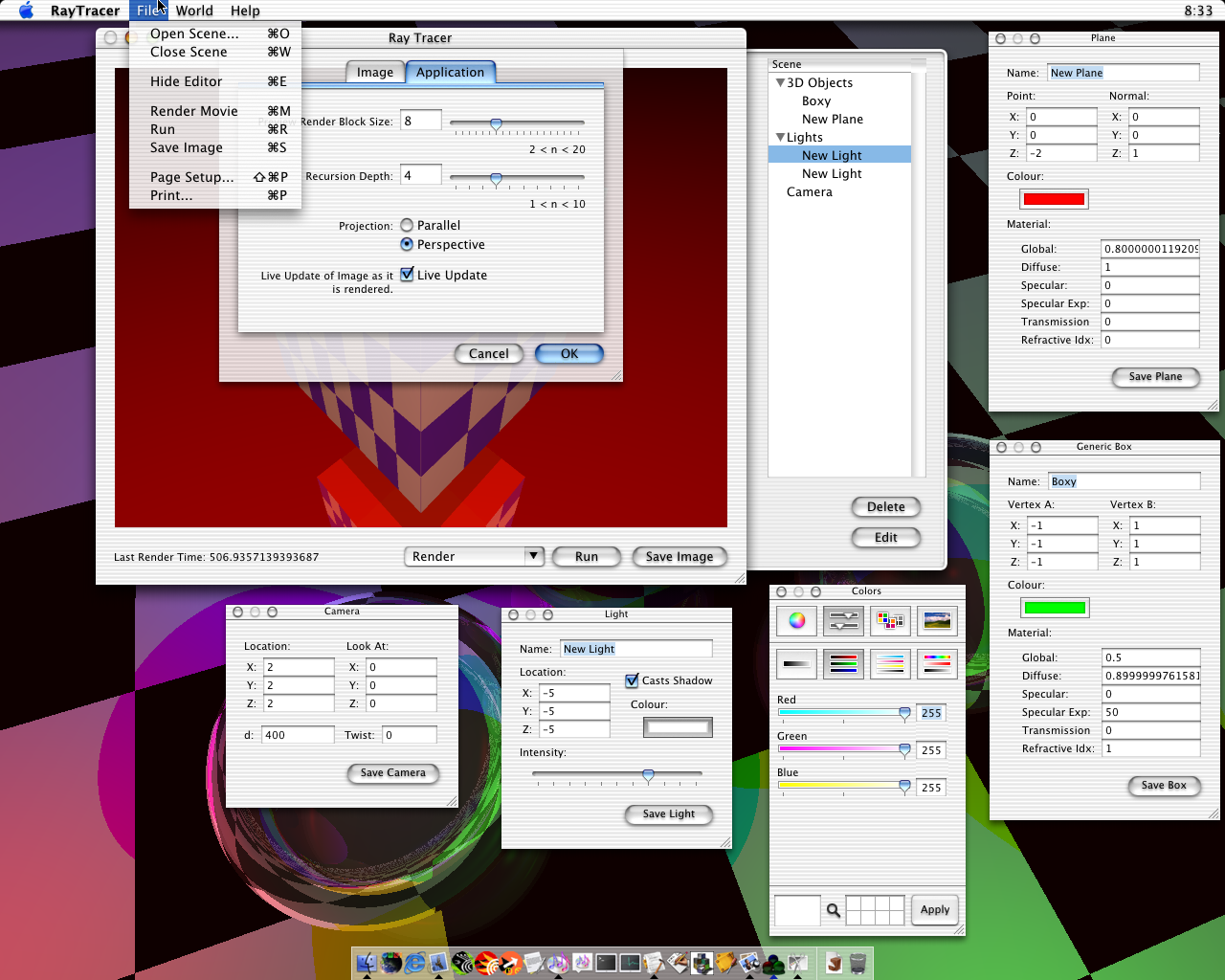Switch to the color sliders picker
Image resolution: width=1225 pixels, height=980 pixels.
click(843, 621)
